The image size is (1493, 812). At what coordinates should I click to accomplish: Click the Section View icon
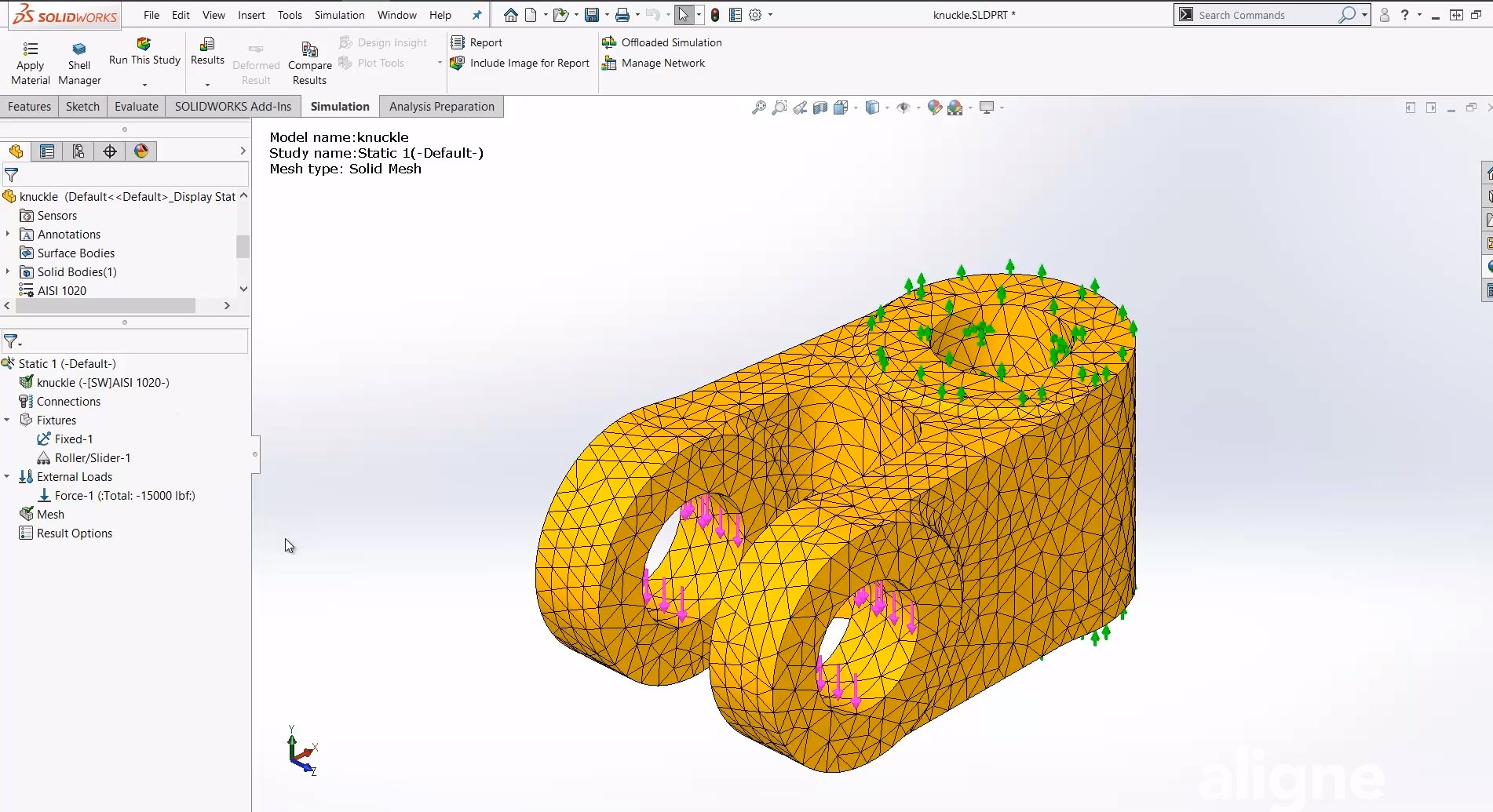[x=820, y=107]
